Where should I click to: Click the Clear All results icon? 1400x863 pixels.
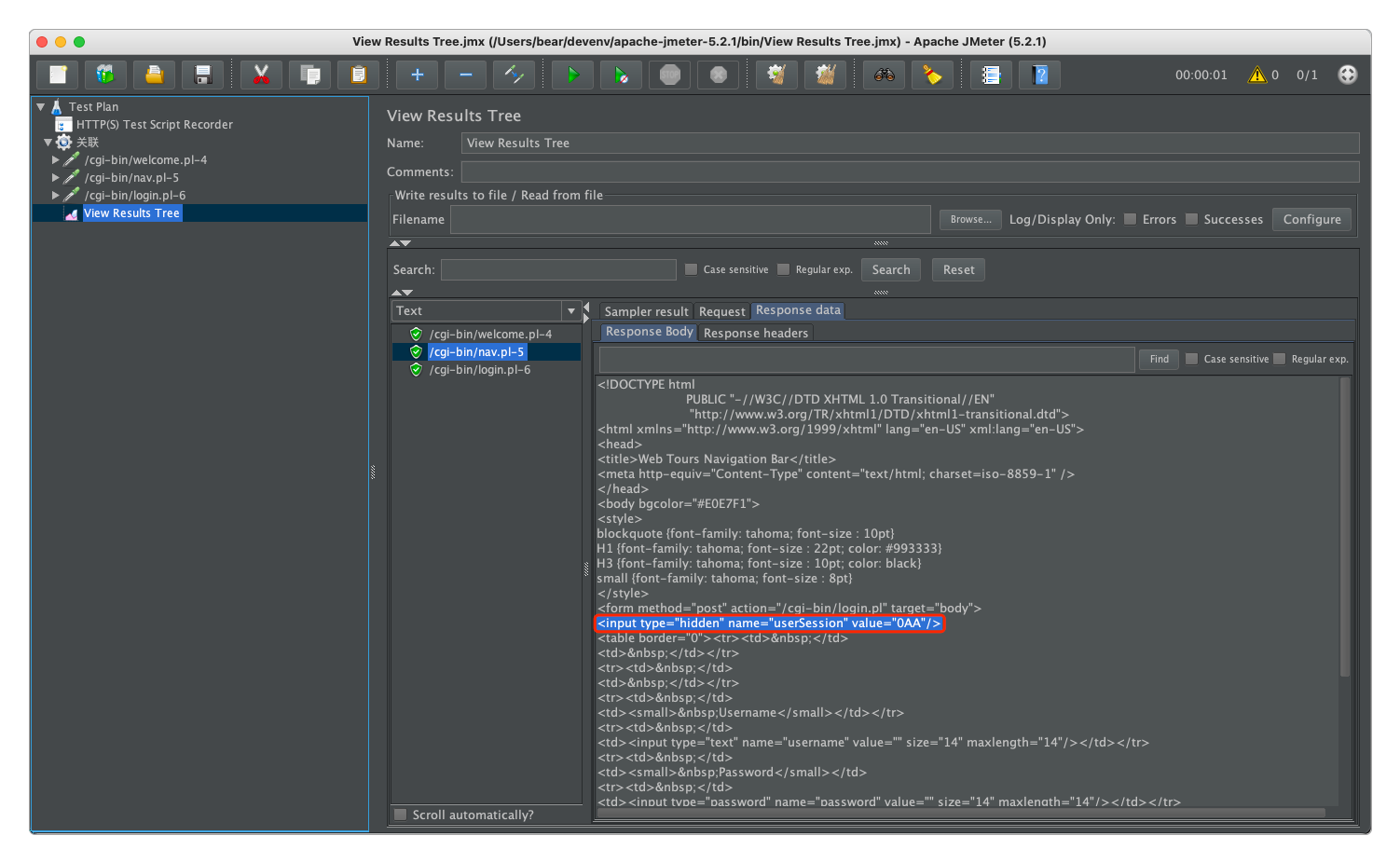pyautogui.click(x=825, y=75)
